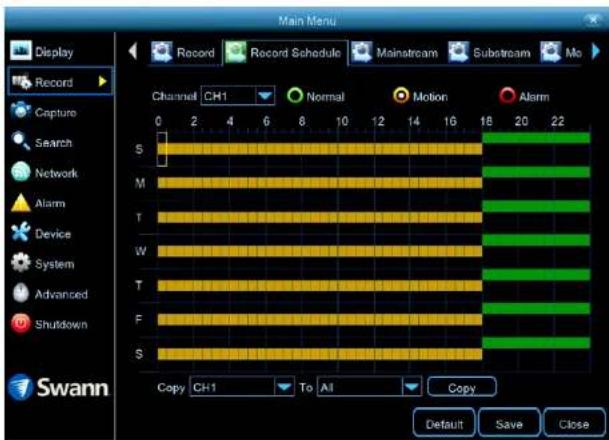The width and height of the screenshot is (609, 440).
Task: Switch to the Substream tab label
Action: tap(502, 53)
